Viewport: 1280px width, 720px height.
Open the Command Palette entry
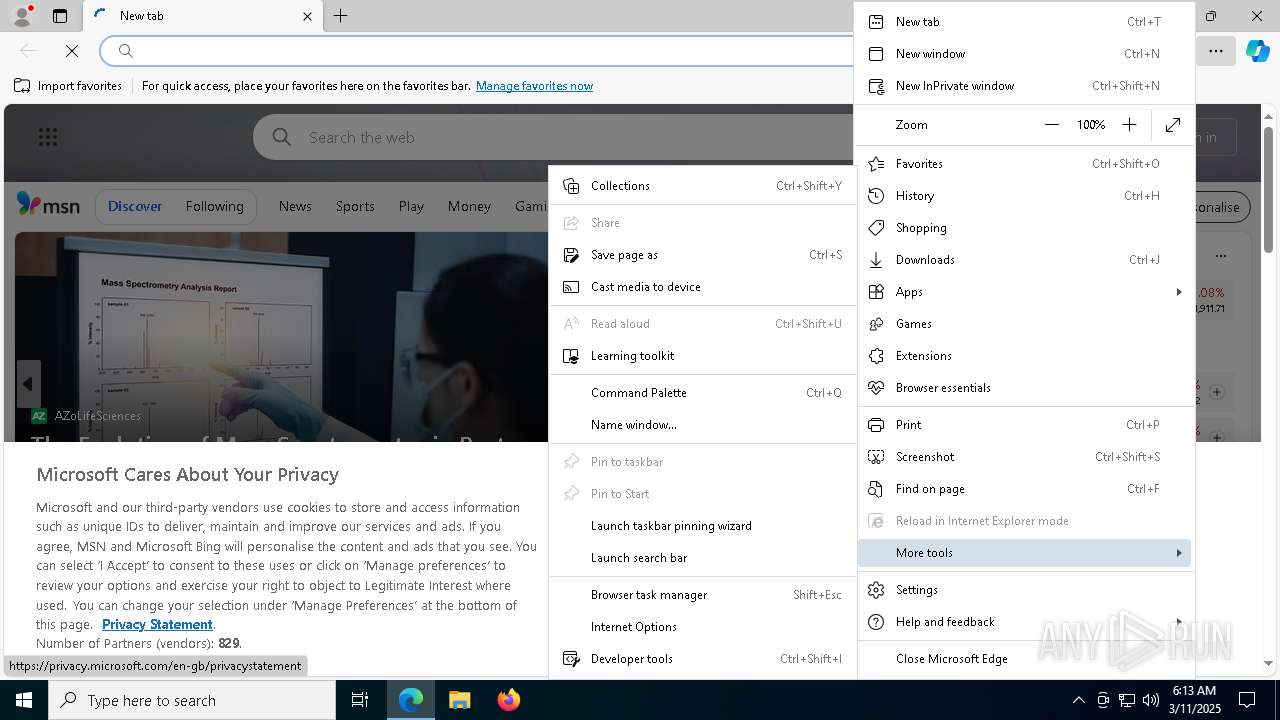pyautogui.click(x=702, y=393)
